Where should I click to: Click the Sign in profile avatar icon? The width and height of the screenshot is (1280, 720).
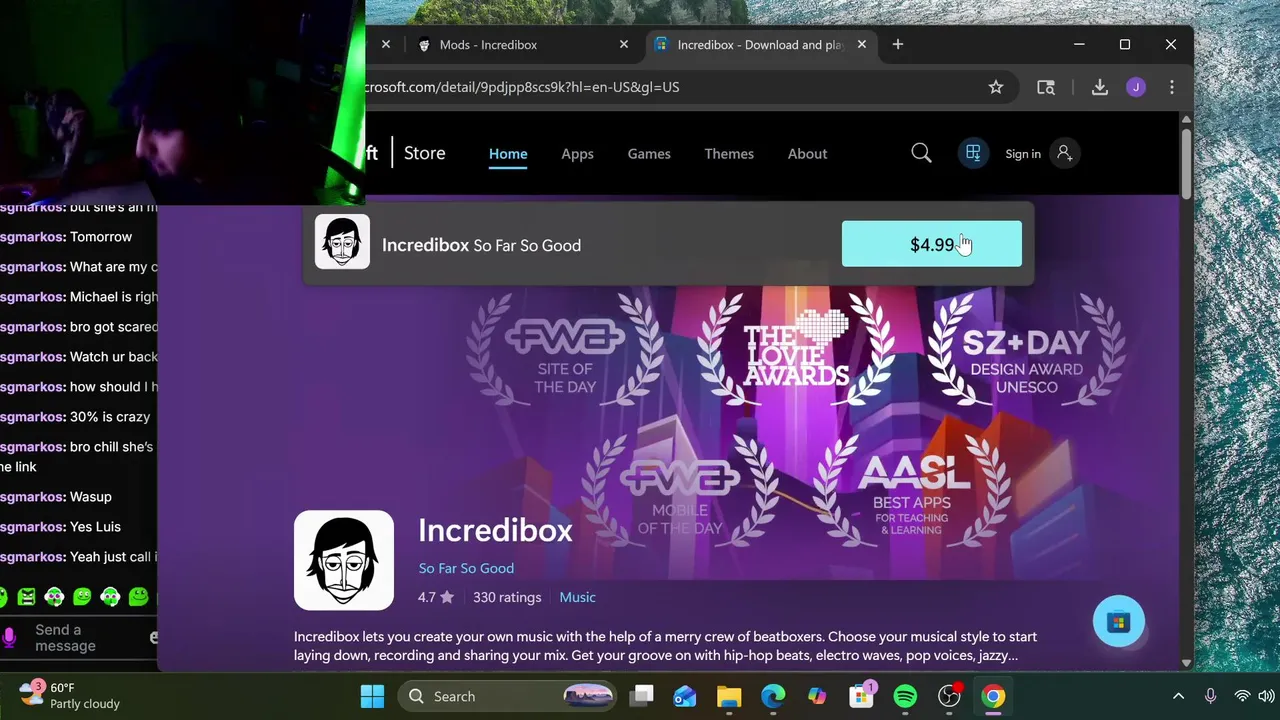pos(1064,153)
